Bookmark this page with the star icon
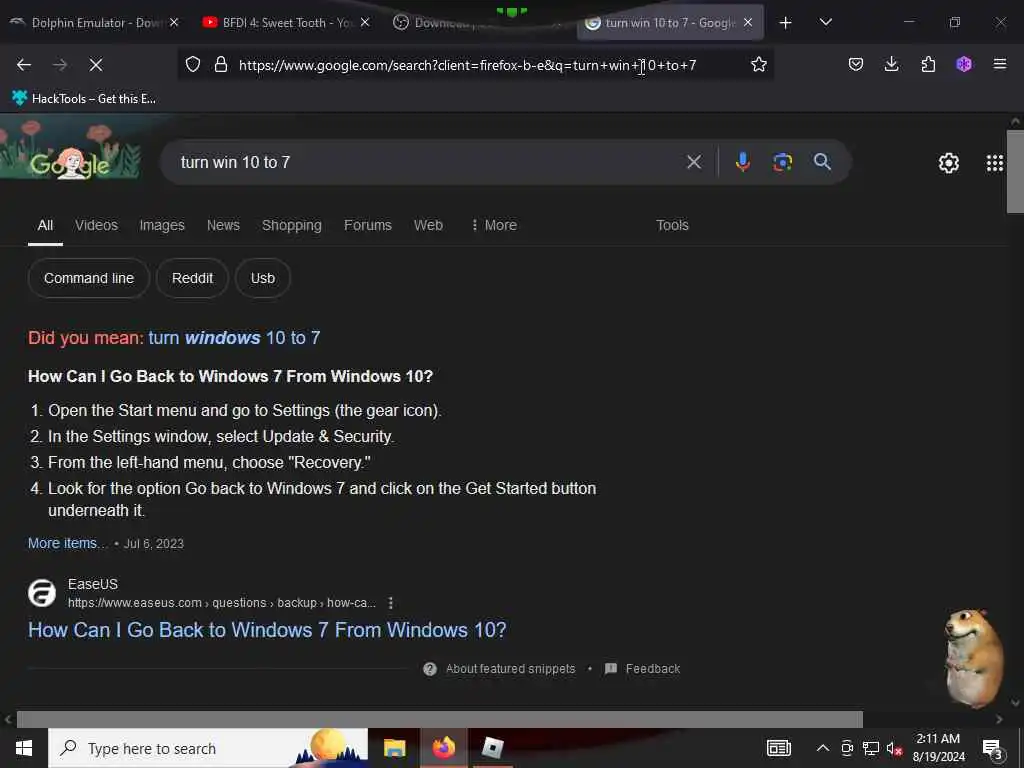The height and width of the screenshot is (768, 1024). 758,65
